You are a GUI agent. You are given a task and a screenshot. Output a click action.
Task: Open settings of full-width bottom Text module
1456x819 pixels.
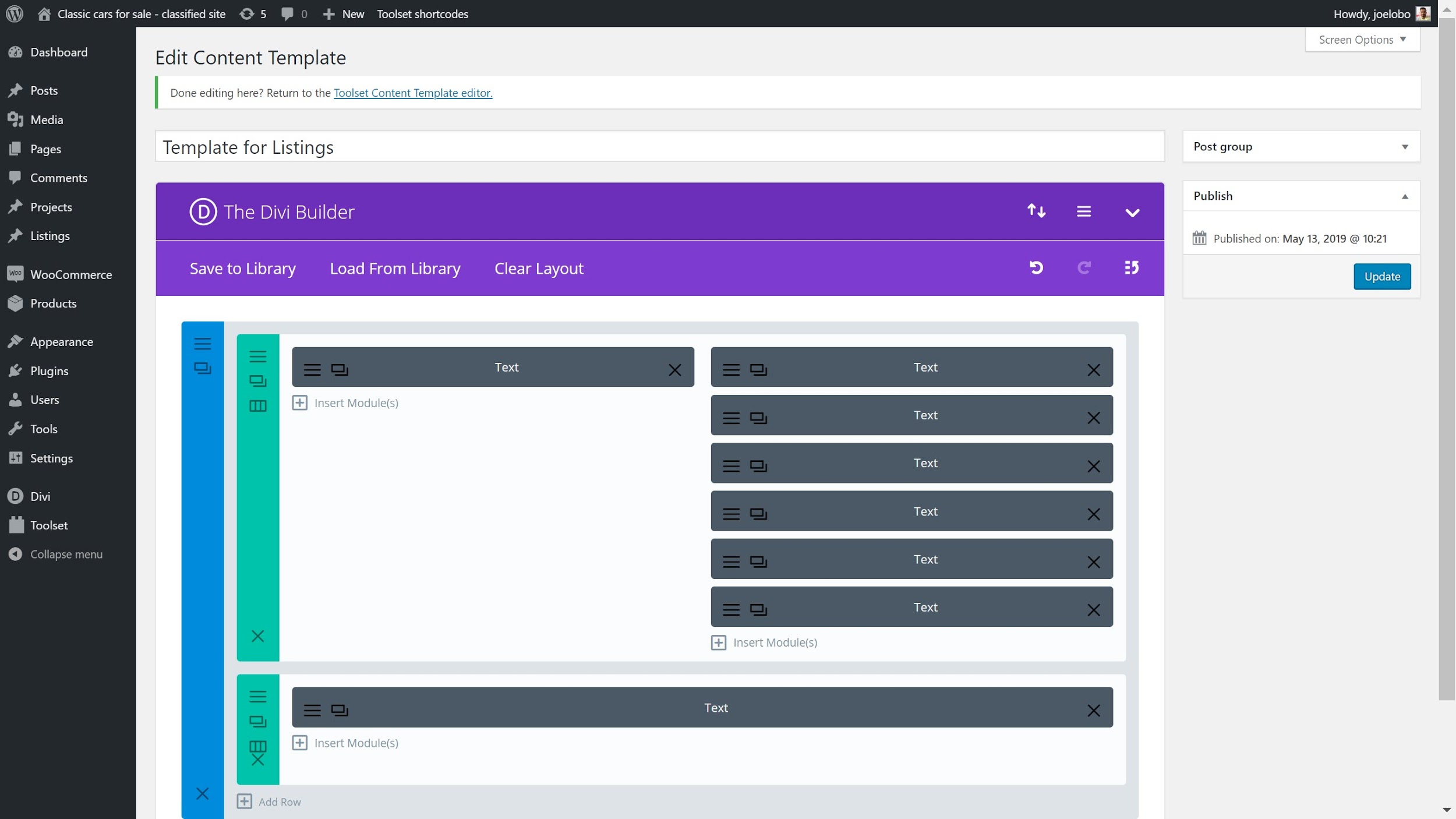(312, 709)
